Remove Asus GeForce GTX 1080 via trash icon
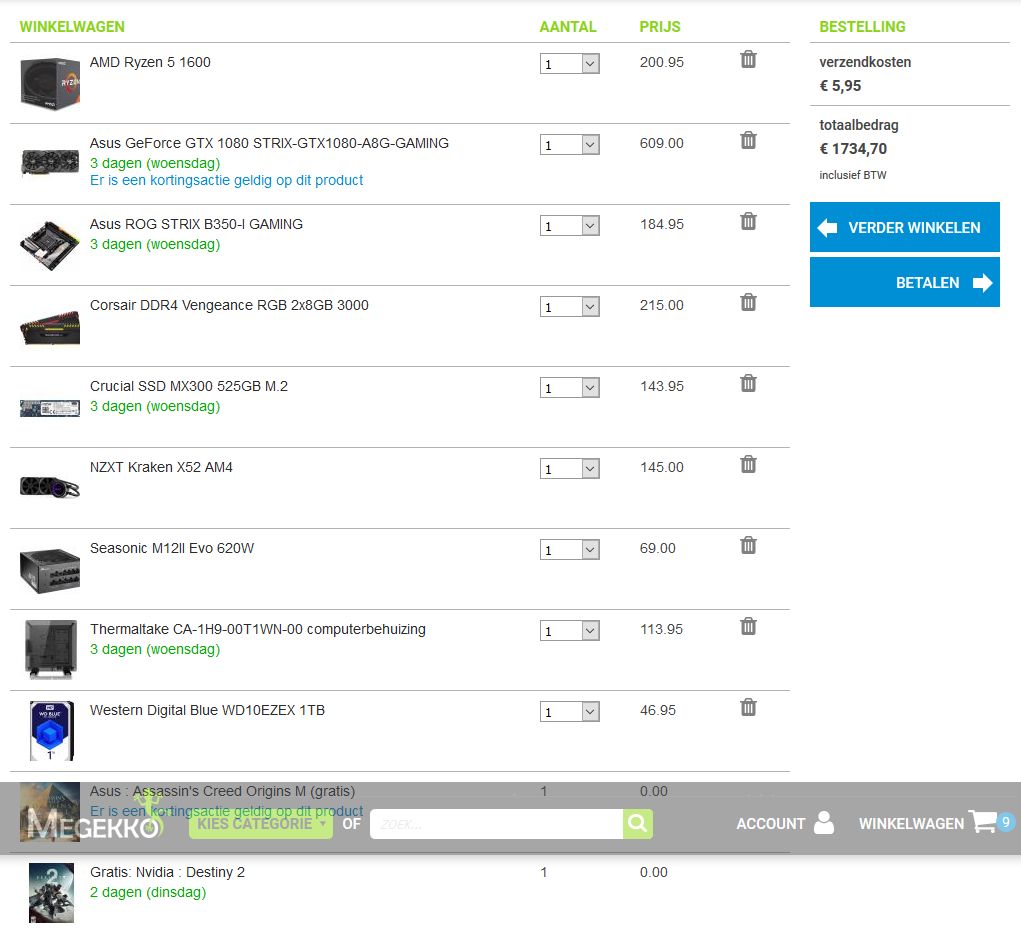Viewport: 1021px width, 937px height. point(748,140)
